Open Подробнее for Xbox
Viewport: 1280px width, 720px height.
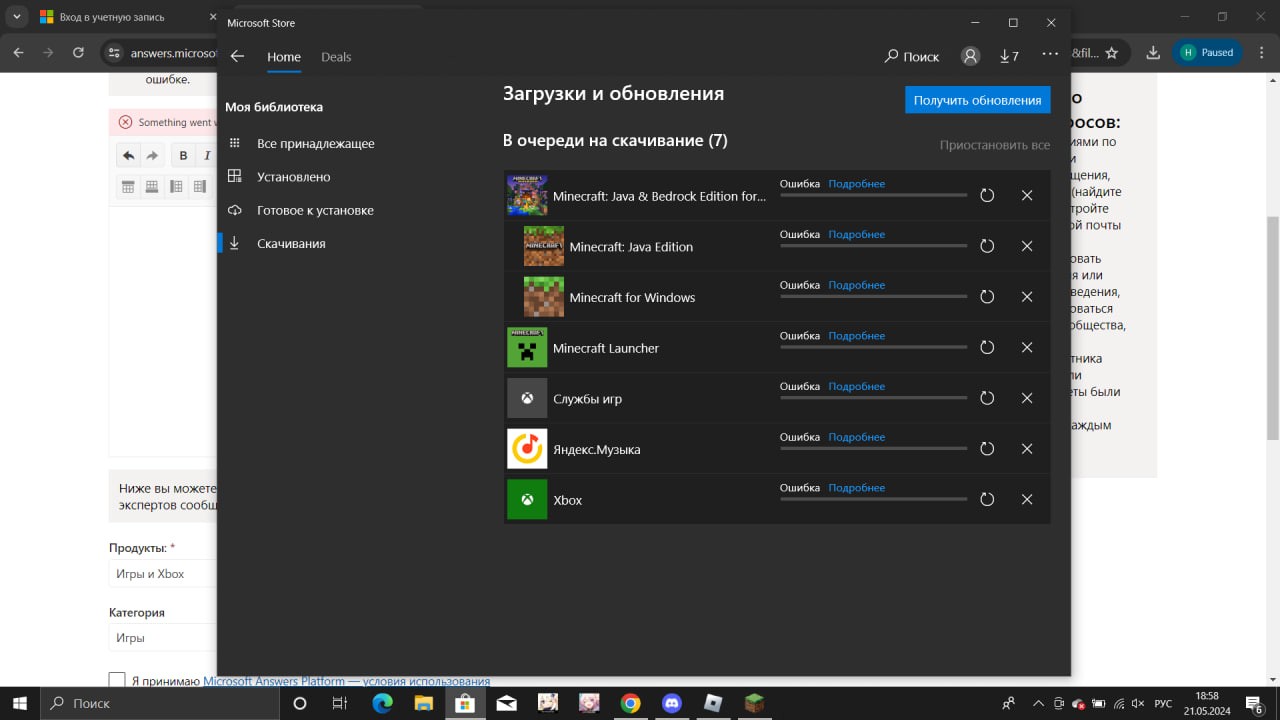pyautogui.click(x=856, y=488)
